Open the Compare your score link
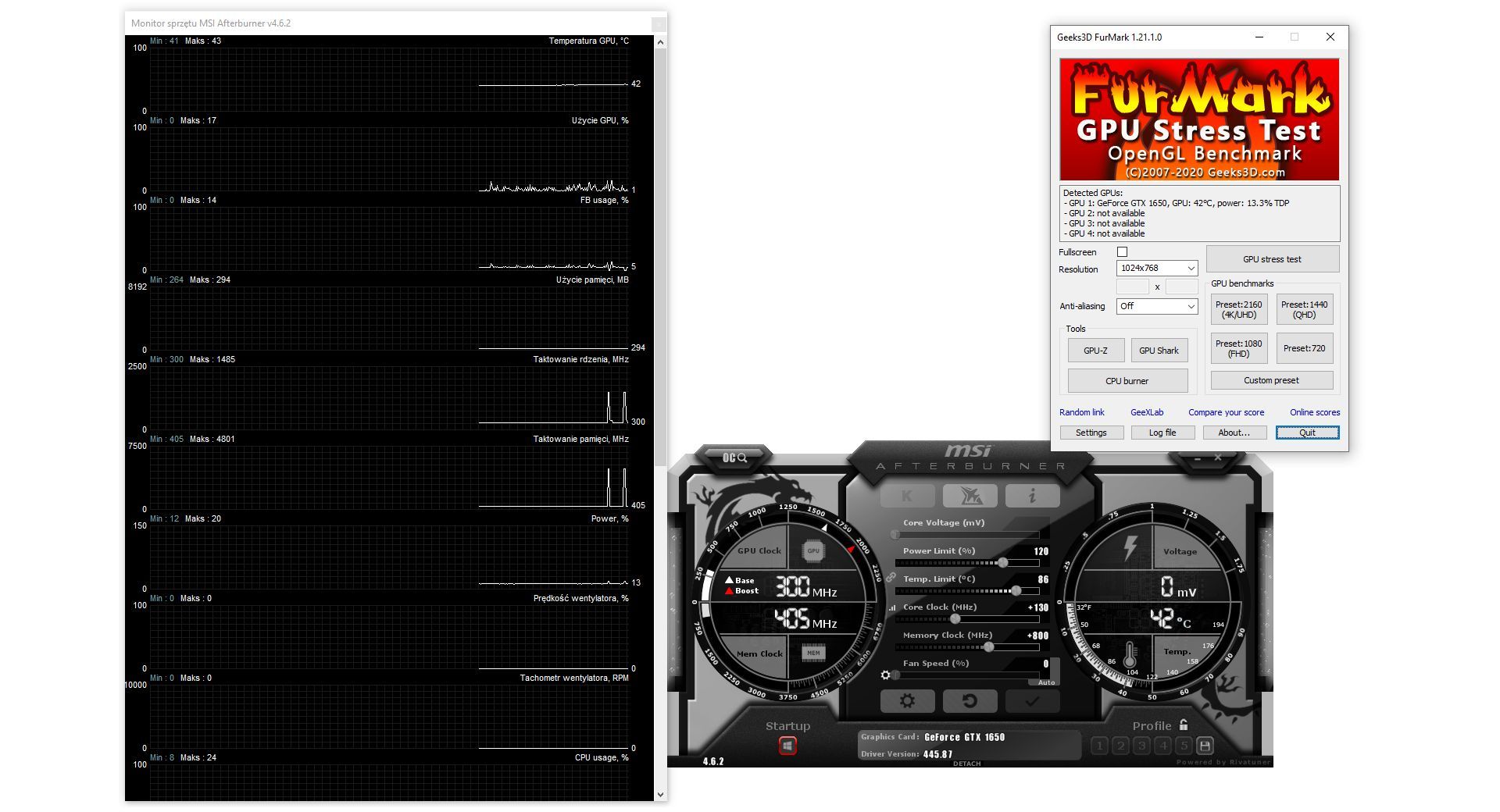The height and width of the screenshot is (812, 1500). pos(1226,412)
